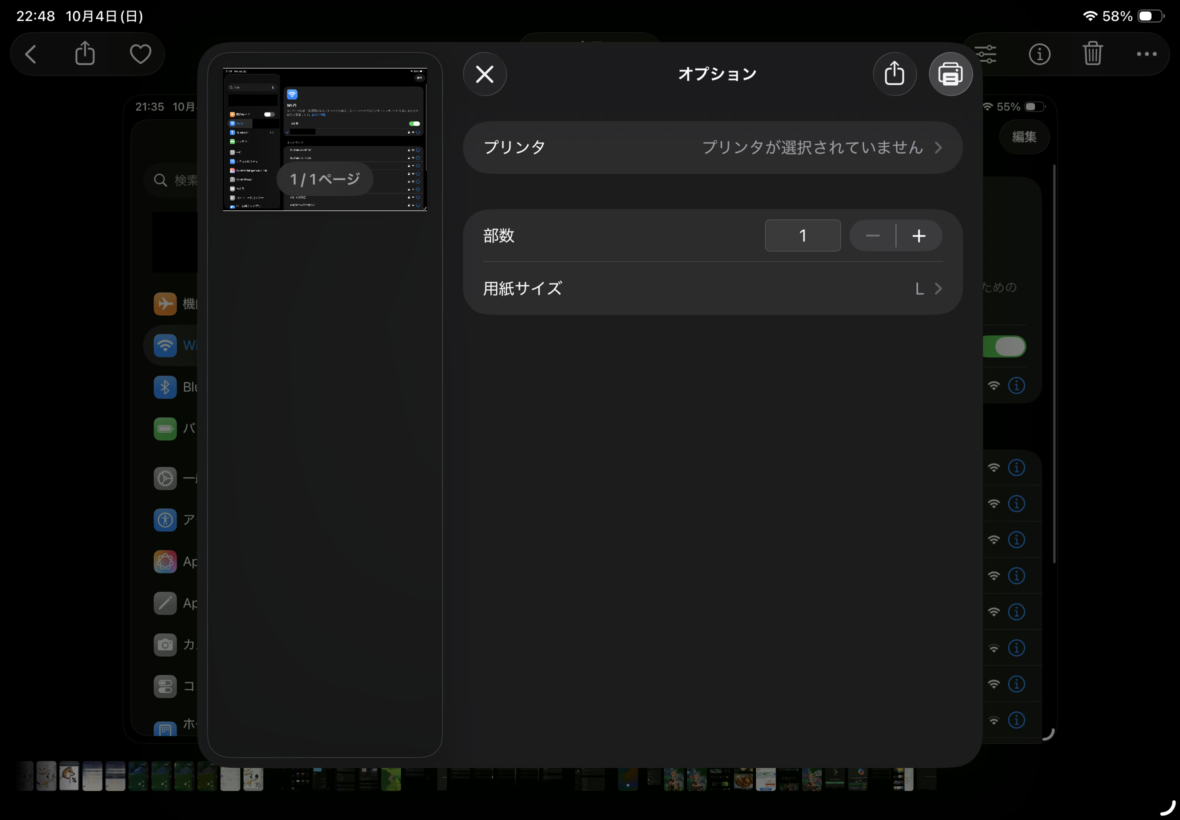Tap the share icon in options dialog
Image resolution: width=1180 pixels, height=820 pixels.
pyautogui.click(x=894, y=74)
